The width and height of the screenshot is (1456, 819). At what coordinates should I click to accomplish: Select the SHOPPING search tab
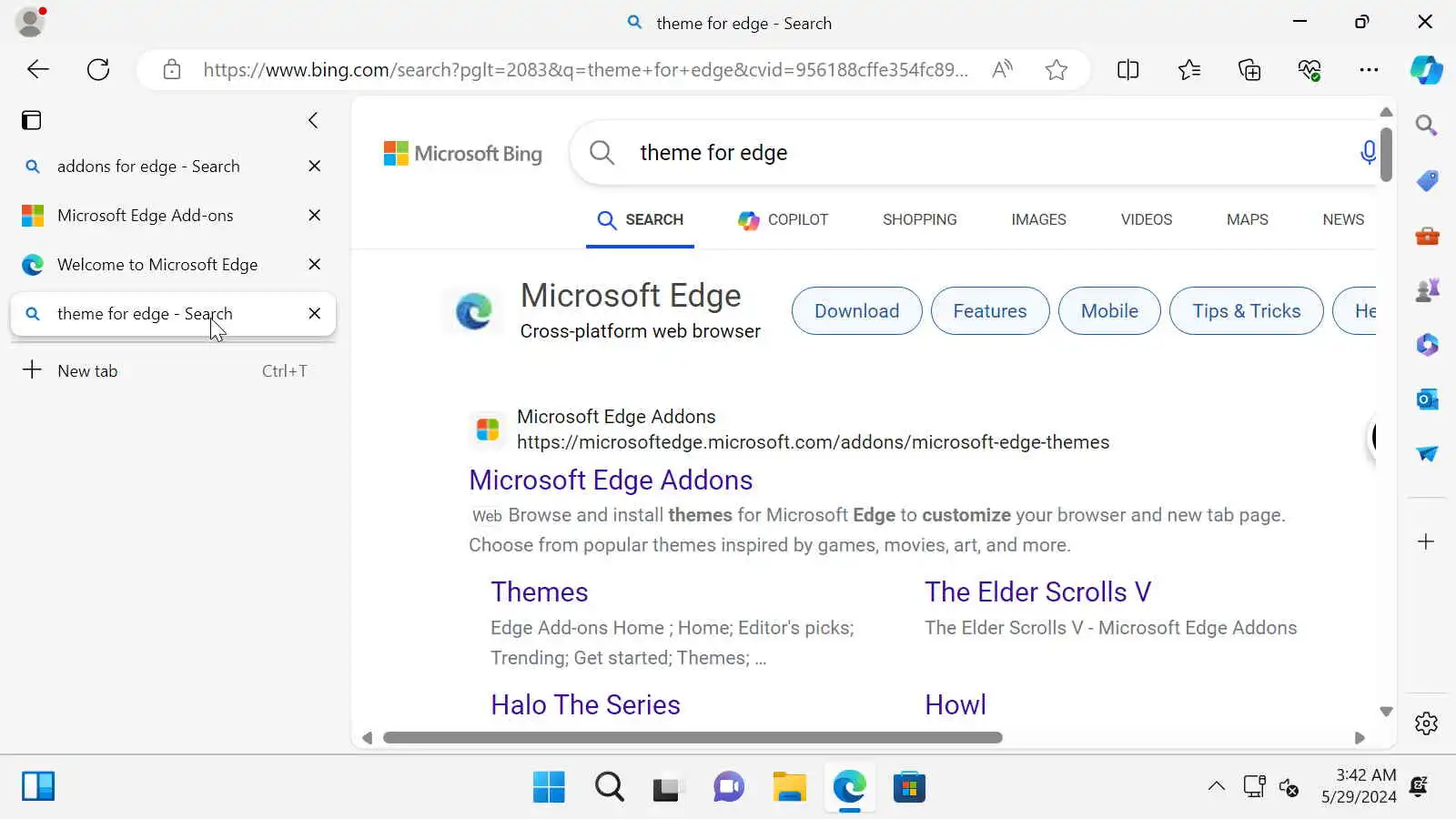[x=919, y=219]
